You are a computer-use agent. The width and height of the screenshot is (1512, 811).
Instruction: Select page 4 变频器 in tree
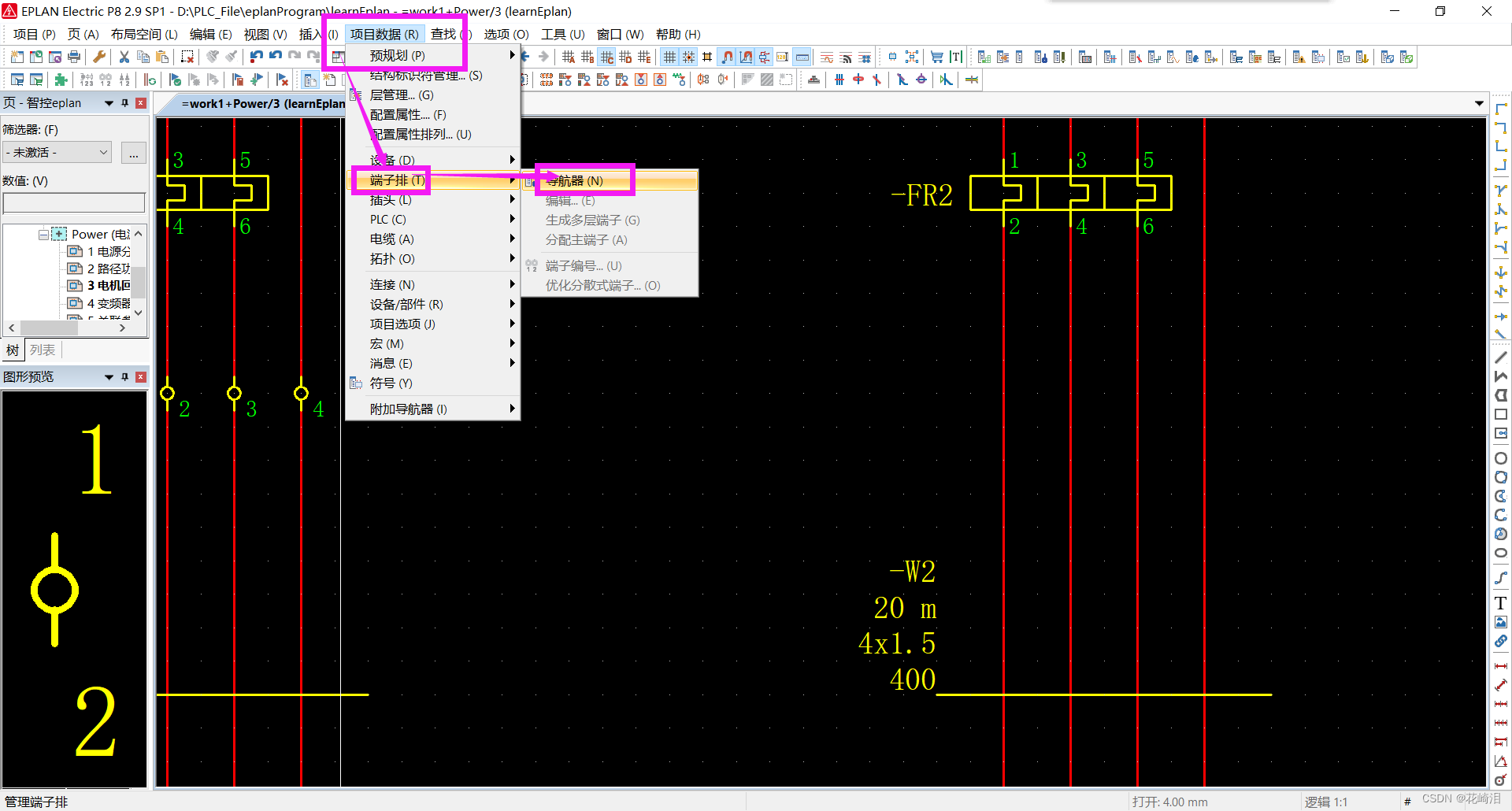point(99,304)
